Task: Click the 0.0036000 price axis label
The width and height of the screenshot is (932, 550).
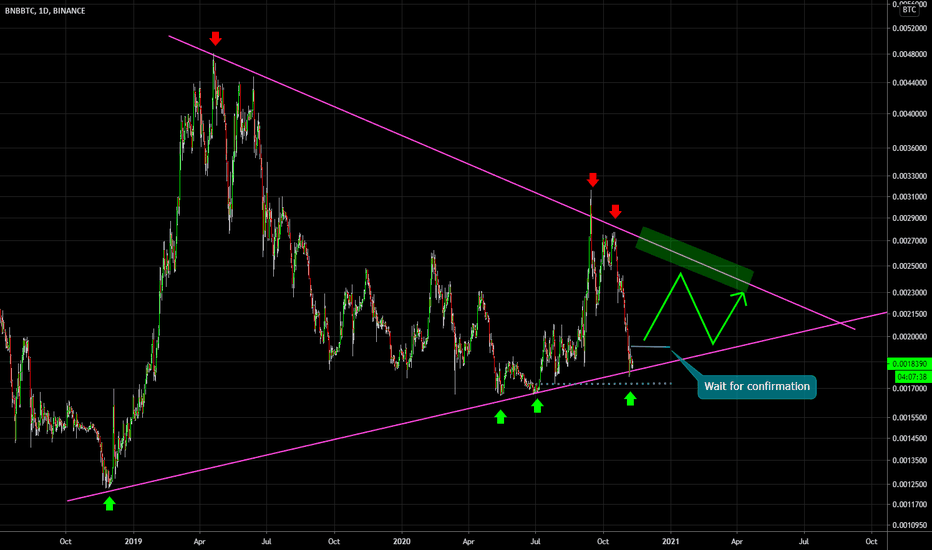Action: pyautogui.click(x=909, y=148)
